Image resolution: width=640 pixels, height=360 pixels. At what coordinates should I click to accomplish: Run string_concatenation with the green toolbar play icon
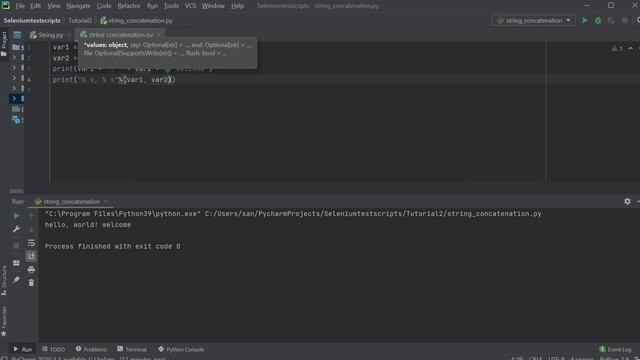coord(584,20)
